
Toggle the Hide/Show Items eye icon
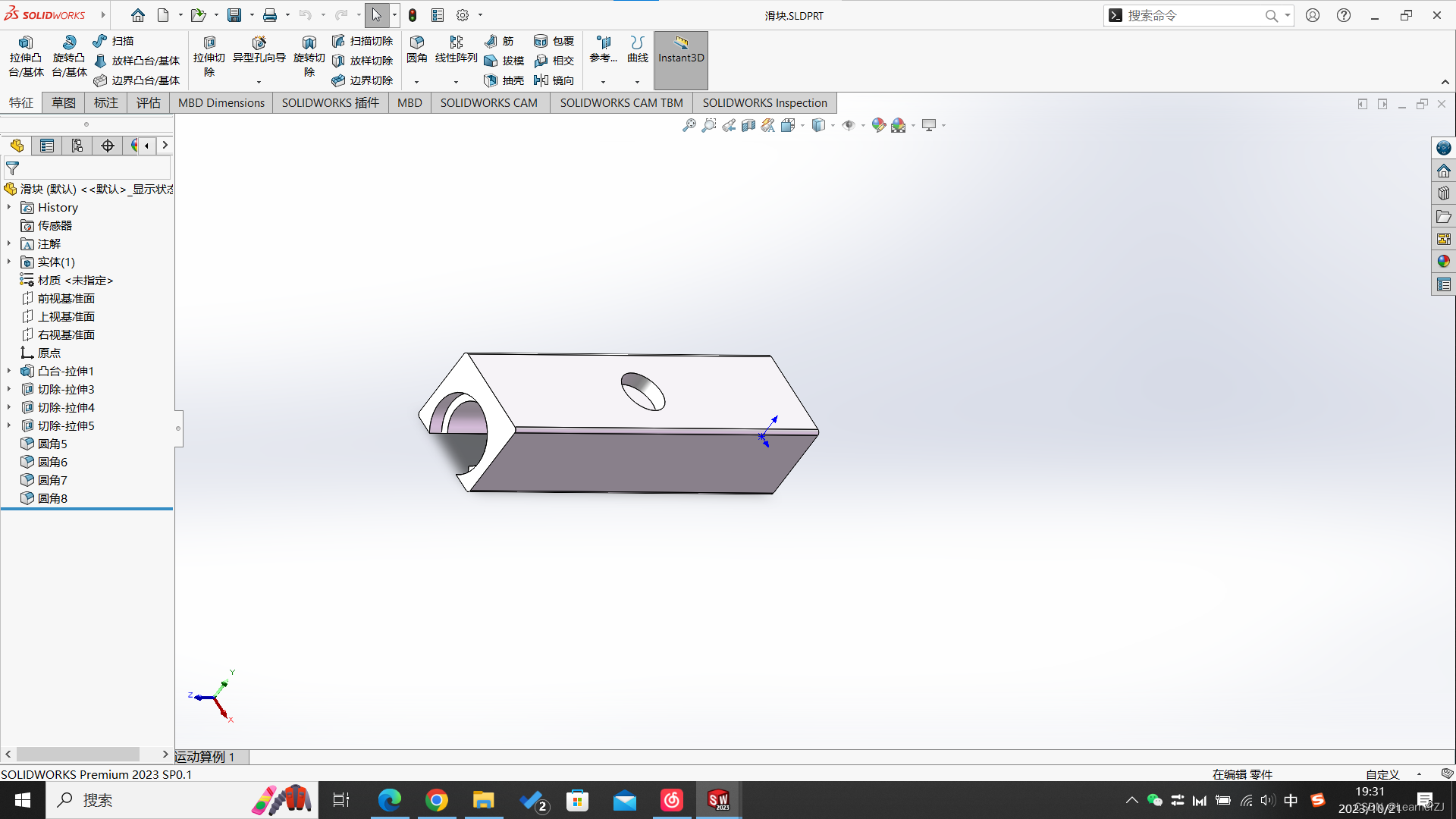[x=849, y=125]
